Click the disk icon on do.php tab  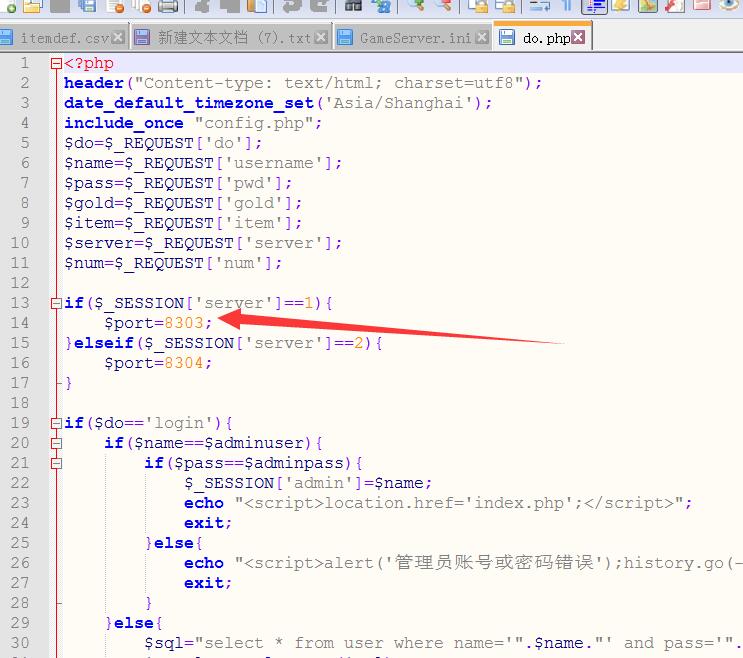point(507,37)
